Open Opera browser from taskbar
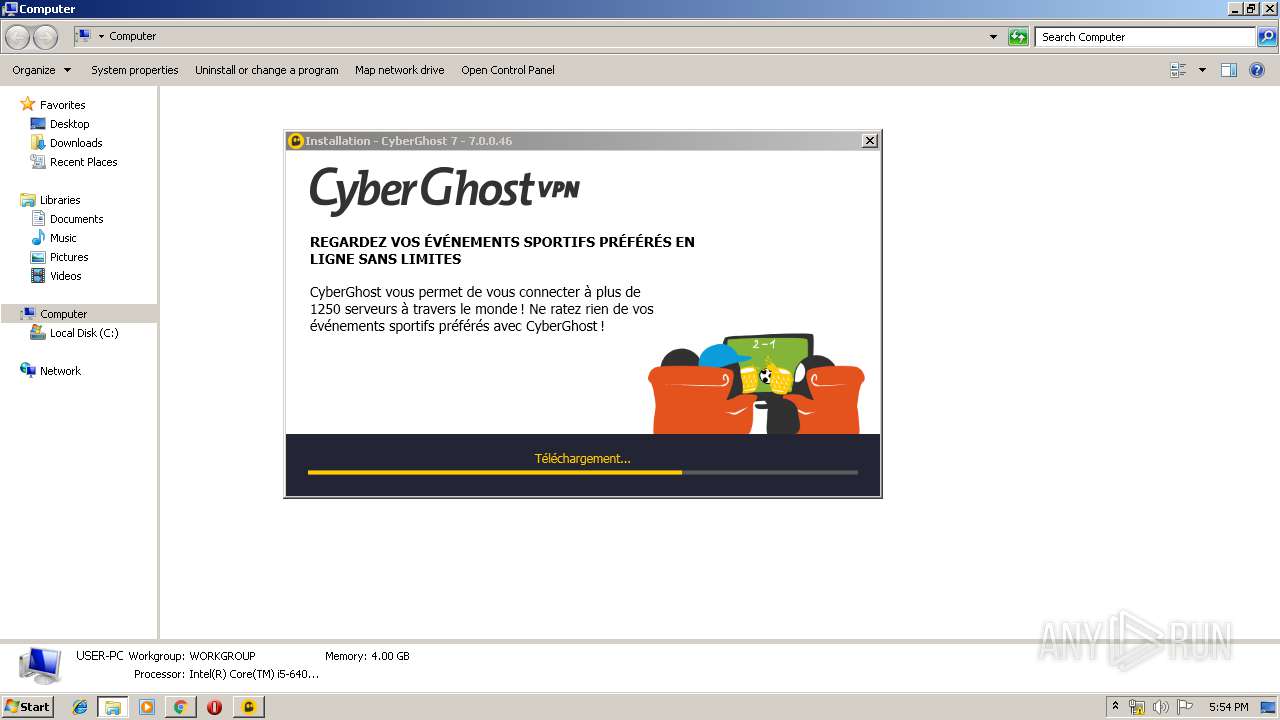 [x=214, y=707]
